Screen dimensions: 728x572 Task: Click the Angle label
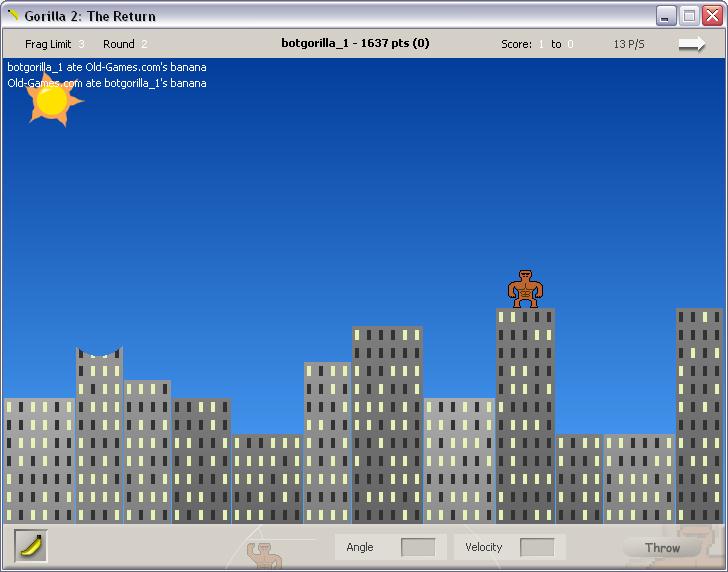pyautogui.click(x=359, y=547)
